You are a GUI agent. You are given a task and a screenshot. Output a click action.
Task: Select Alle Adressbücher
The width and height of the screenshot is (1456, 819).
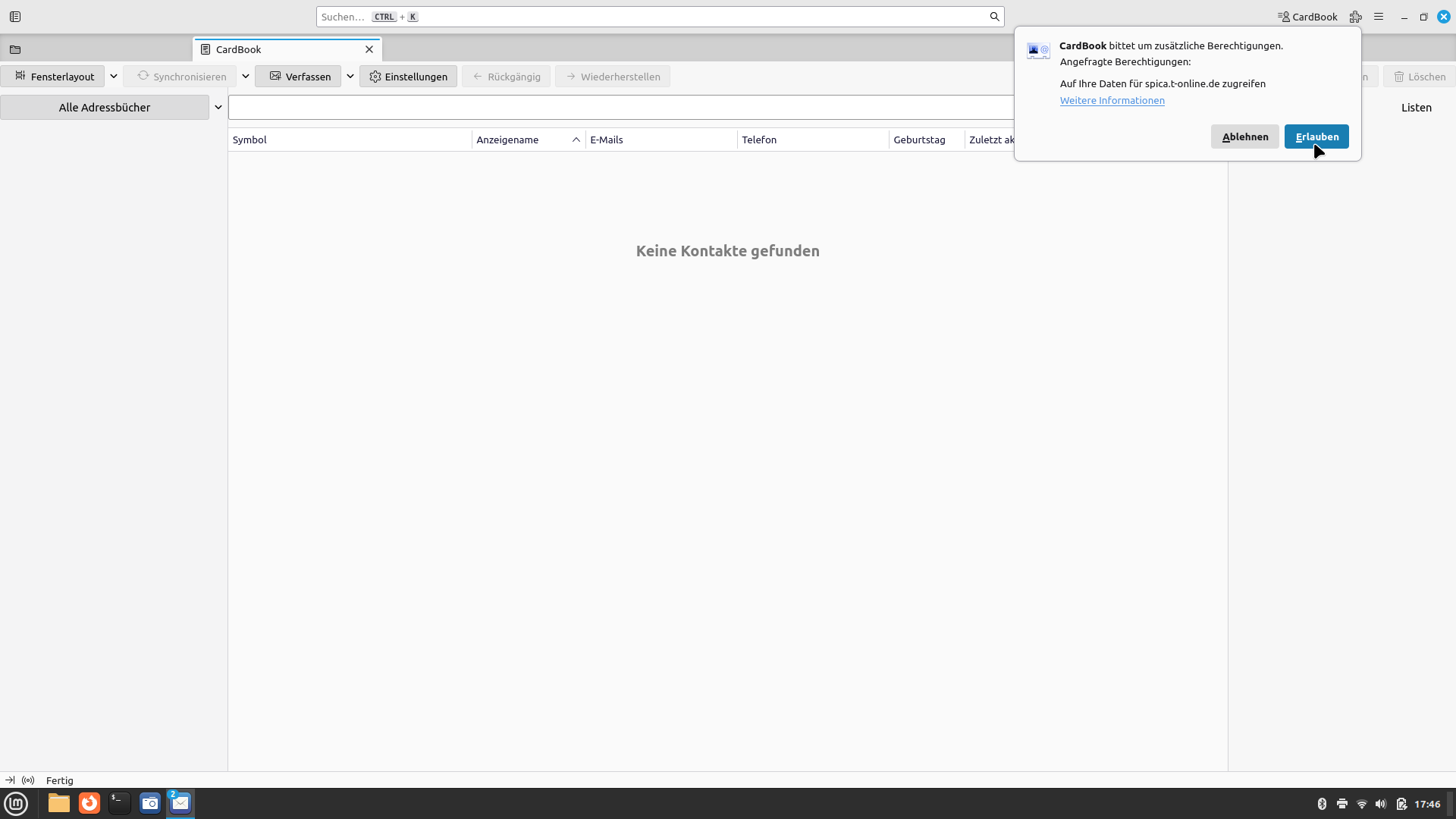105,108
